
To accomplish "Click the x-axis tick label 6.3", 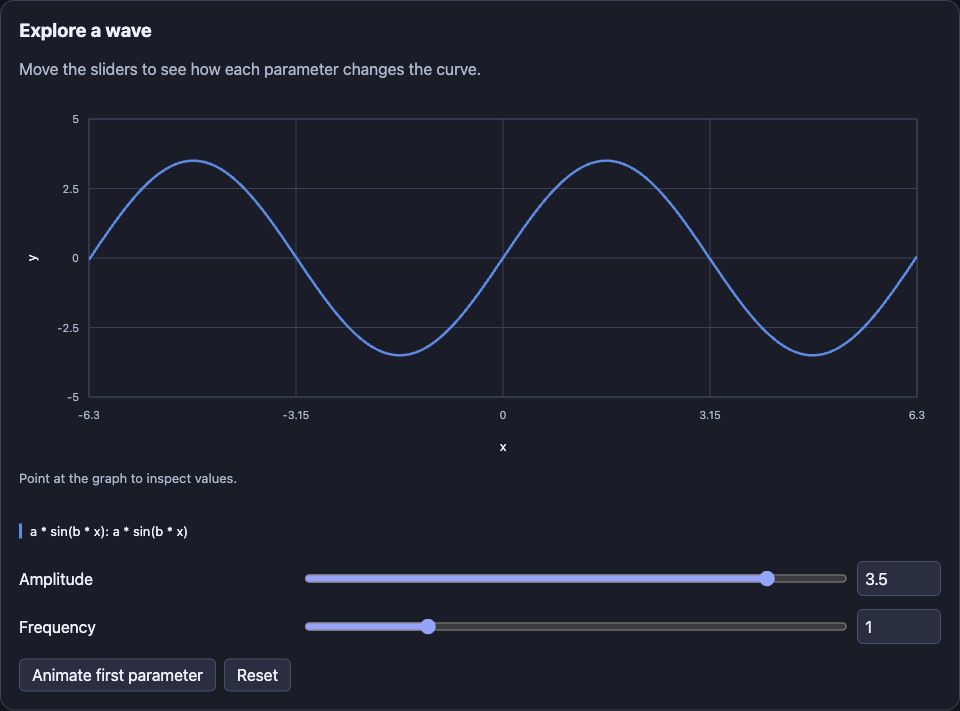I will tap(917, 415).
